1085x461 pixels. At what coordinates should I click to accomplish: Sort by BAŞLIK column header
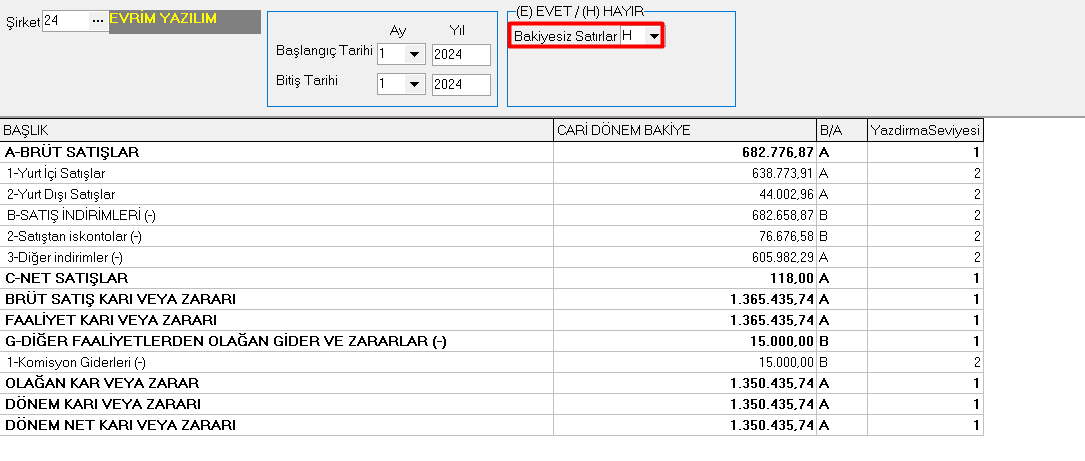tap(277, 130)
